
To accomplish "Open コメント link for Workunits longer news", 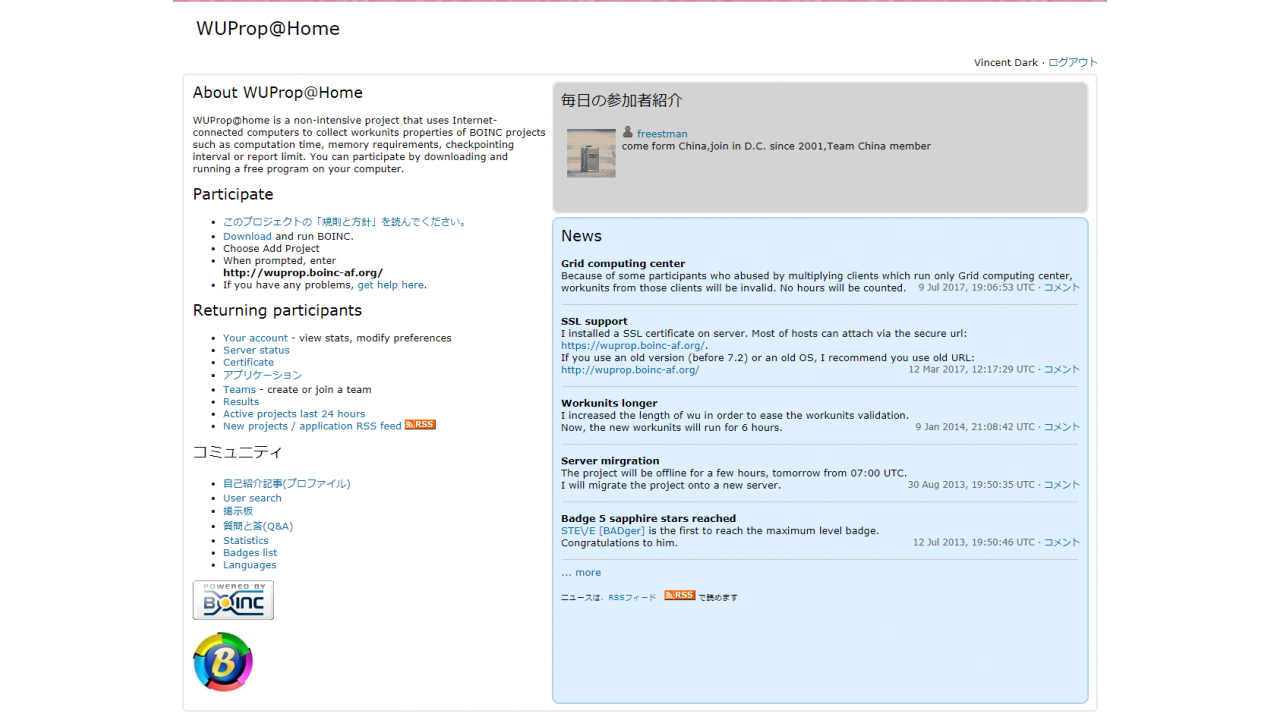I will click(1062, 427).
